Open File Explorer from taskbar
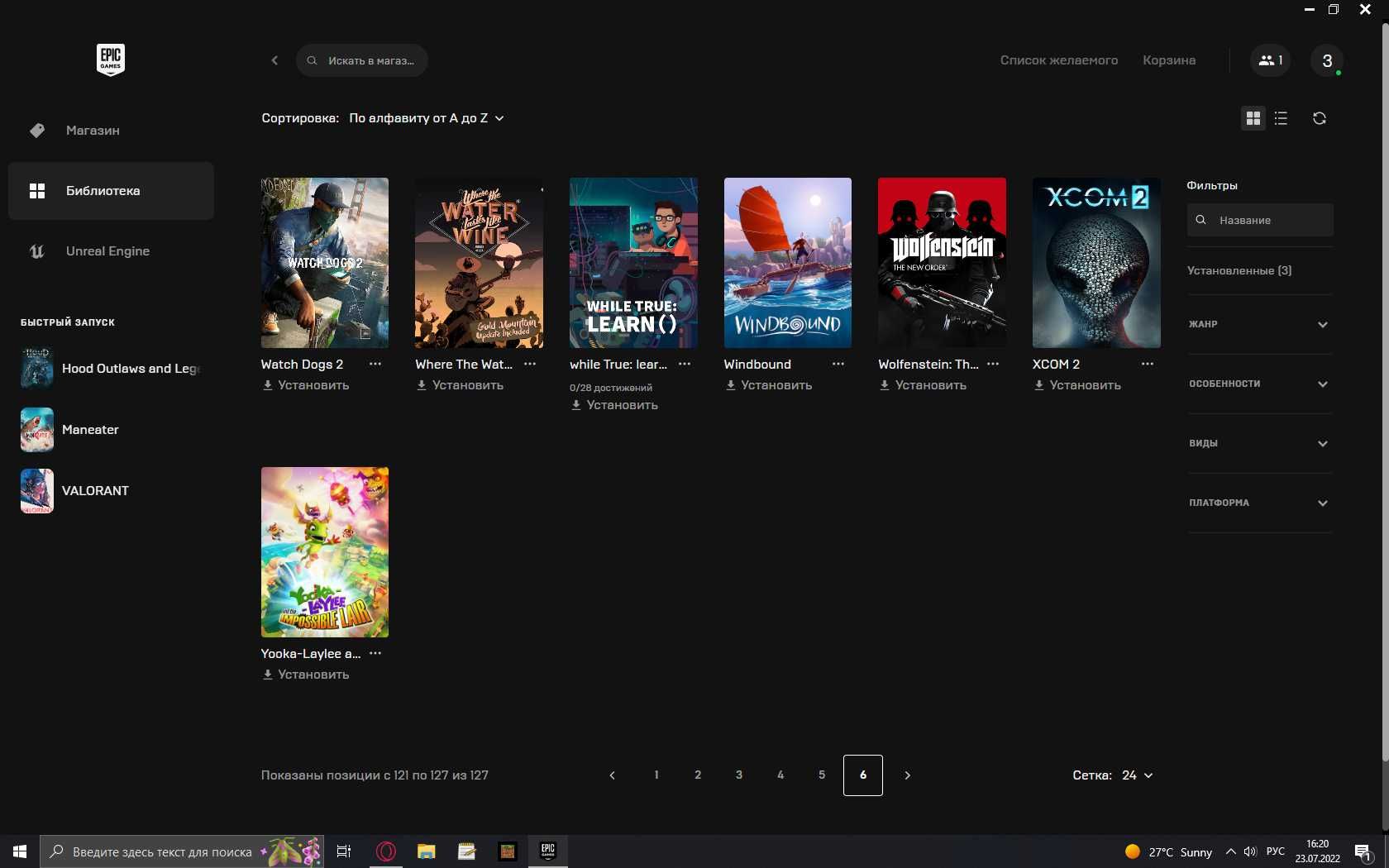This screenshot has width=1389, height=868. [426, 851]
